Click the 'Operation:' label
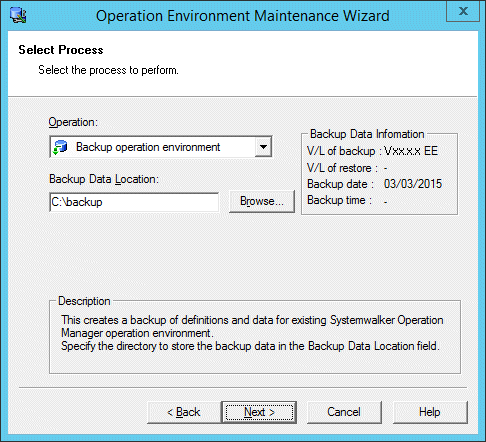The height and width of the screenshot is (442, 486). click(x=73, y=122)
